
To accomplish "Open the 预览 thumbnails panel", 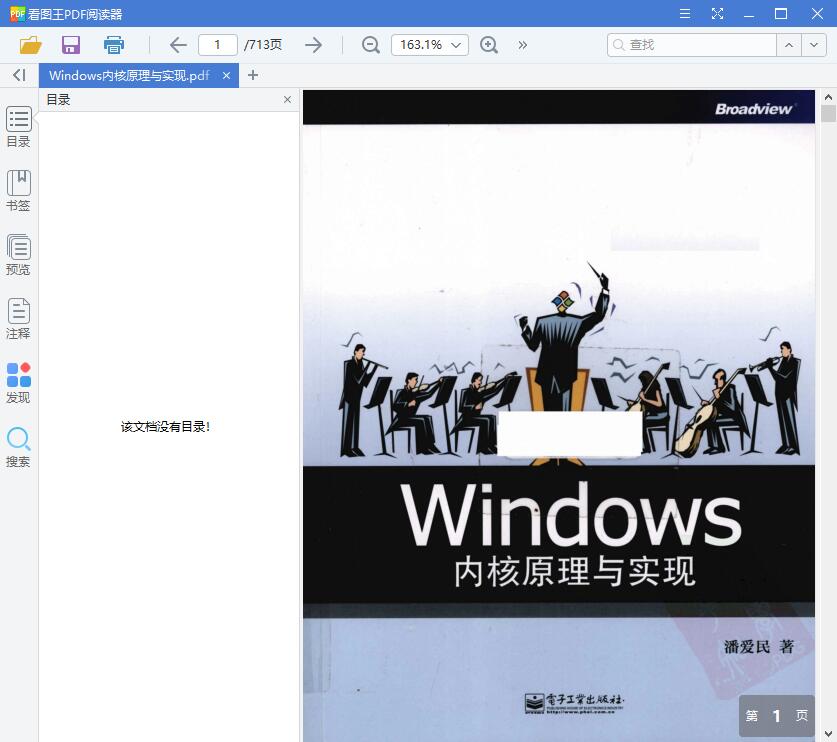I will pos(19,255).
